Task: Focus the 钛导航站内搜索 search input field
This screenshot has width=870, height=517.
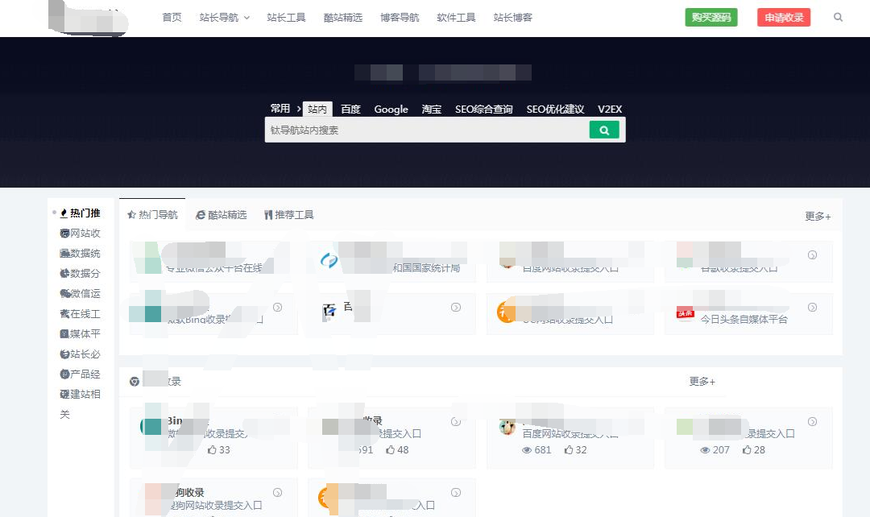Action: 425,130
